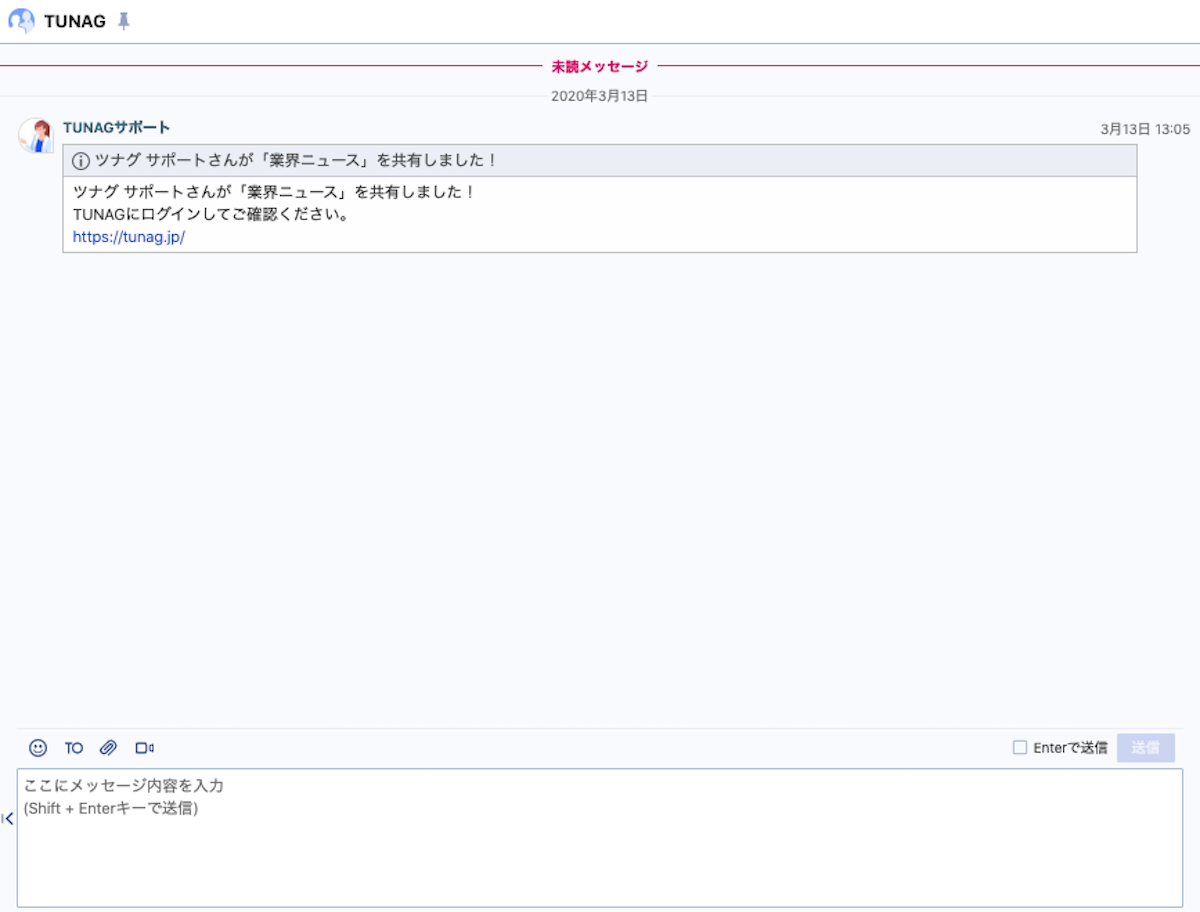The height and width of the screenshot is (912, 1200).
Task: Enable the Enterで送信 checkbox
Action: [1020, 747]
